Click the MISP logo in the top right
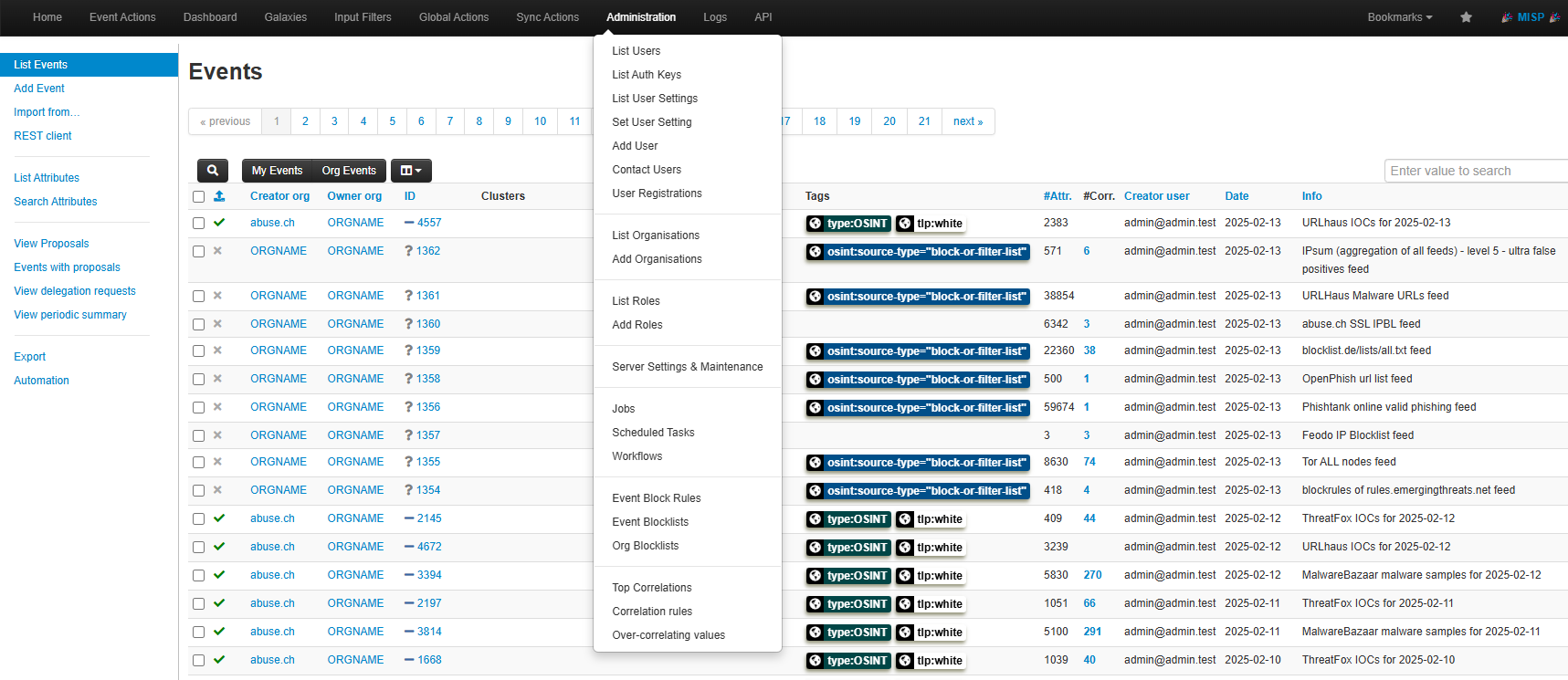Image resolution: width=1568 pixels, height=680 pixels. coord(1531,17)
